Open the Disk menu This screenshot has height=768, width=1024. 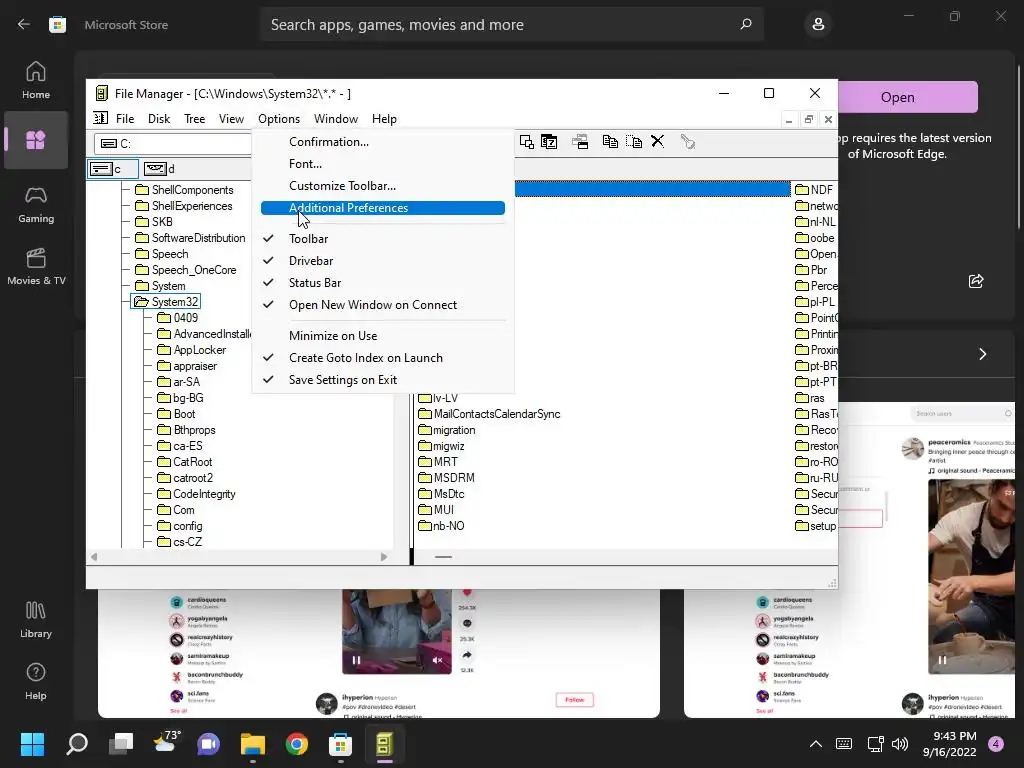tap(159, 119)
